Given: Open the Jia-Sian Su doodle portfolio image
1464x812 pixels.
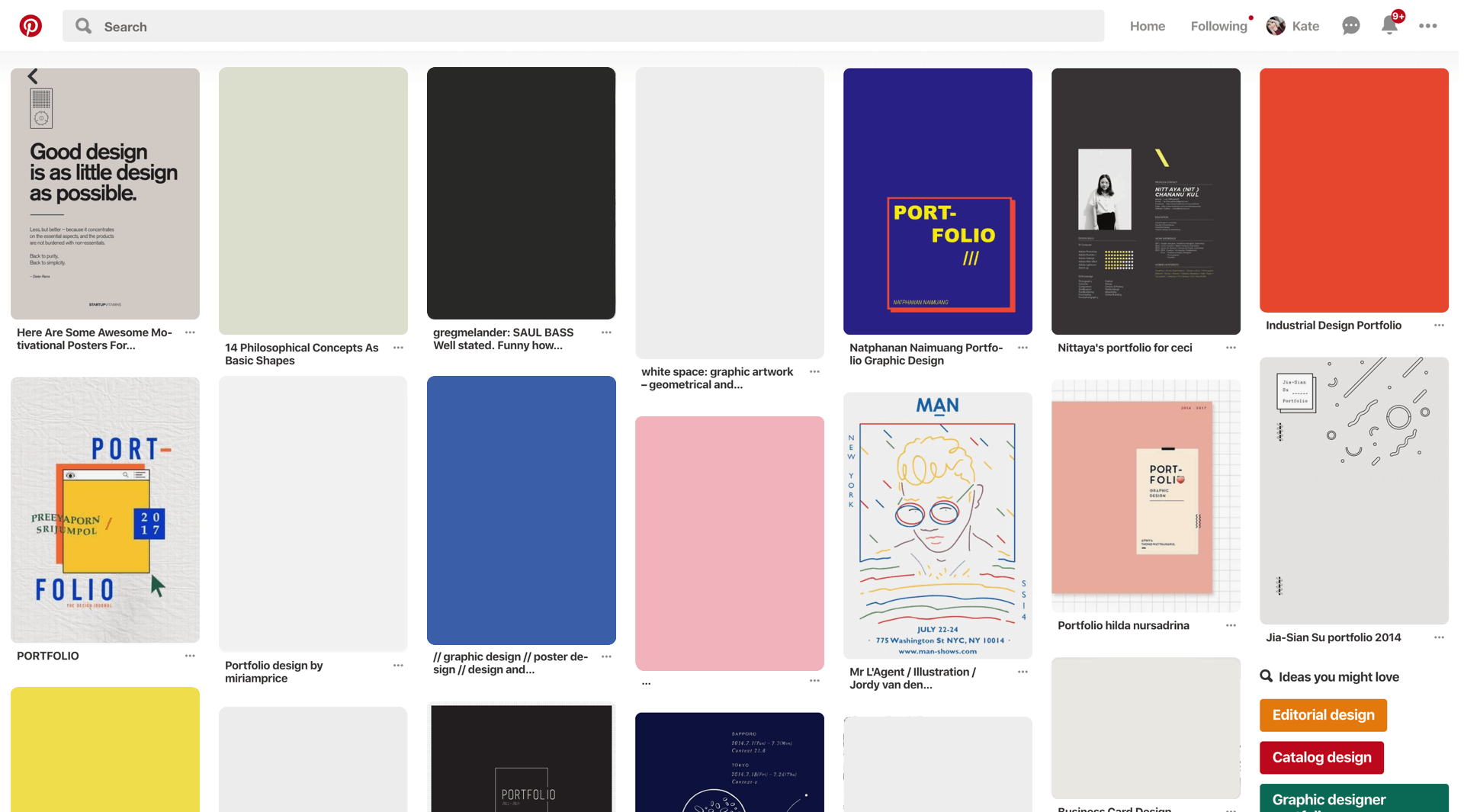Looking at the screenshot, I should click(x=1354, y=491).
